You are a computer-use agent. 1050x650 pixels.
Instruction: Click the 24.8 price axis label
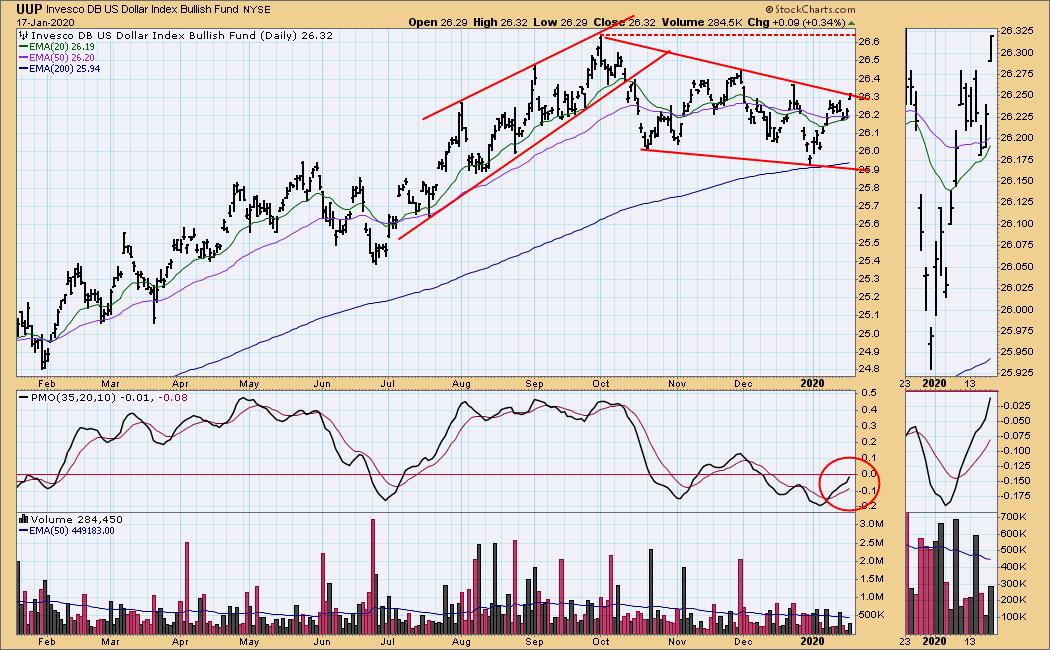pyautogui.click(x=869, y=370)
